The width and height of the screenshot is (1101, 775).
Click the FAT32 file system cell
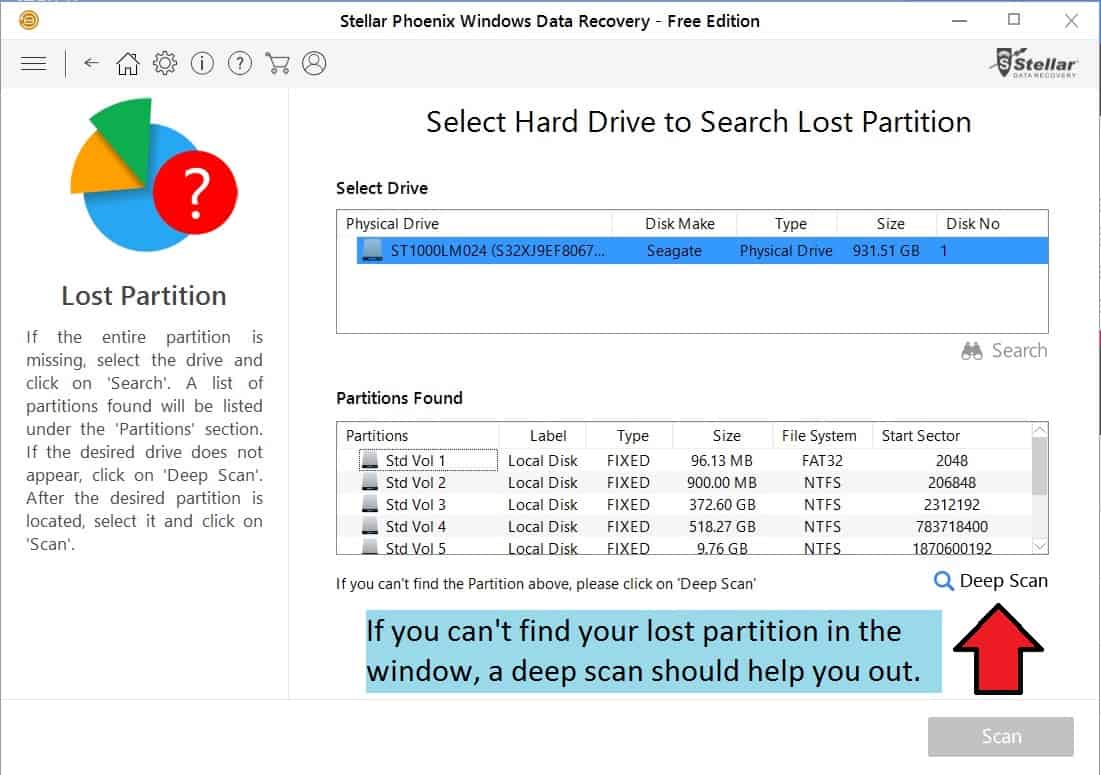pos(822,461)
